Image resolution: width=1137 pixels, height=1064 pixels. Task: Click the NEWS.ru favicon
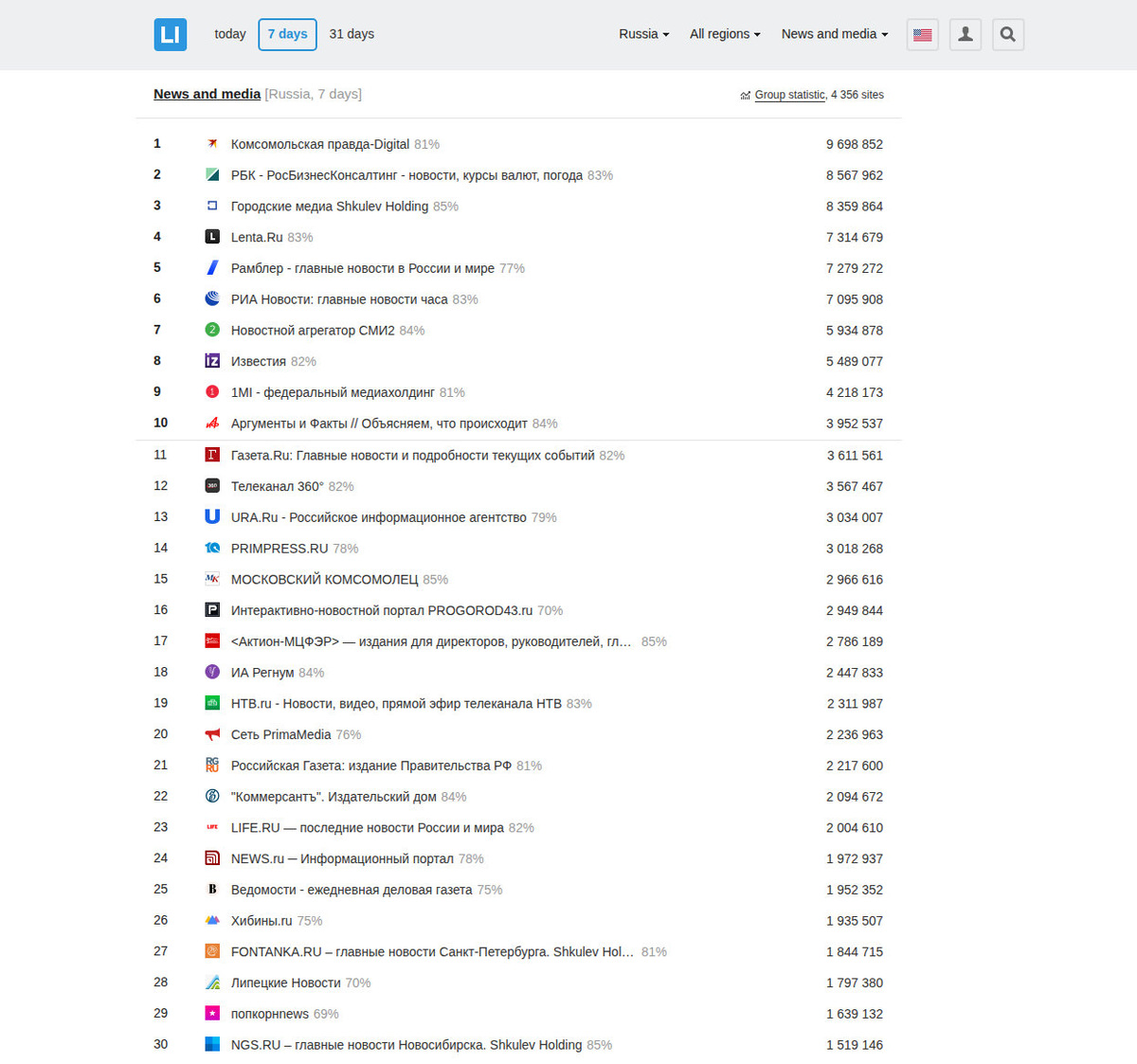(212, 858)
